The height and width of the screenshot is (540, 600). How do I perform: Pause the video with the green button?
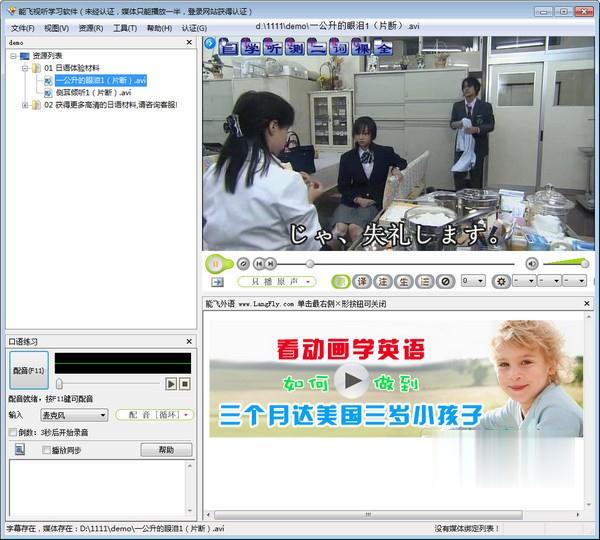216,264
